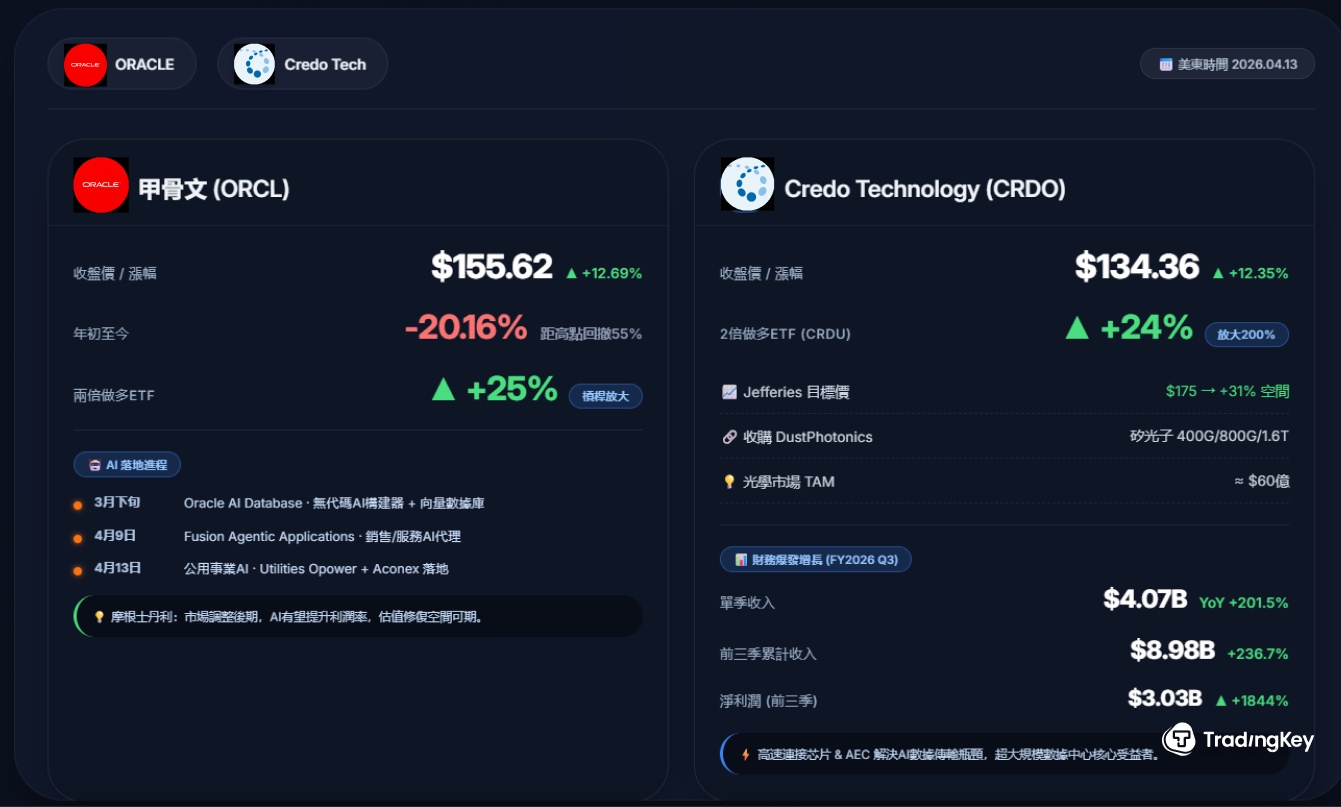Click the lightbulb icon in 摩根士丹利 note
Image resolution: width=1341 pixels, height=807 pixels.
coord(99,617)
